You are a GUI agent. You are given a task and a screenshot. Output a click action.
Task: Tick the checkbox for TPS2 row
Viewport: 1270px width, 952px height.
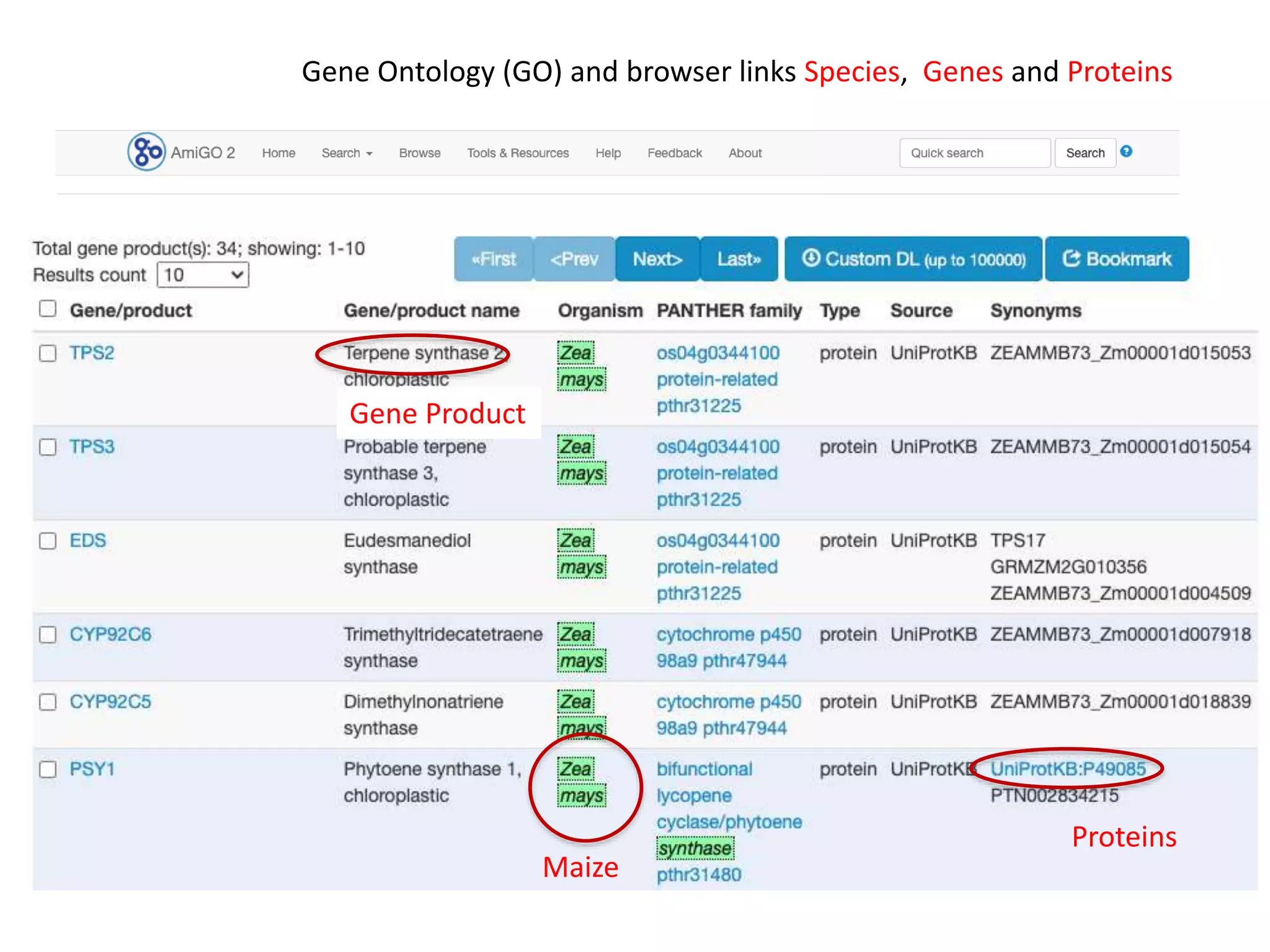coord(48,353)
